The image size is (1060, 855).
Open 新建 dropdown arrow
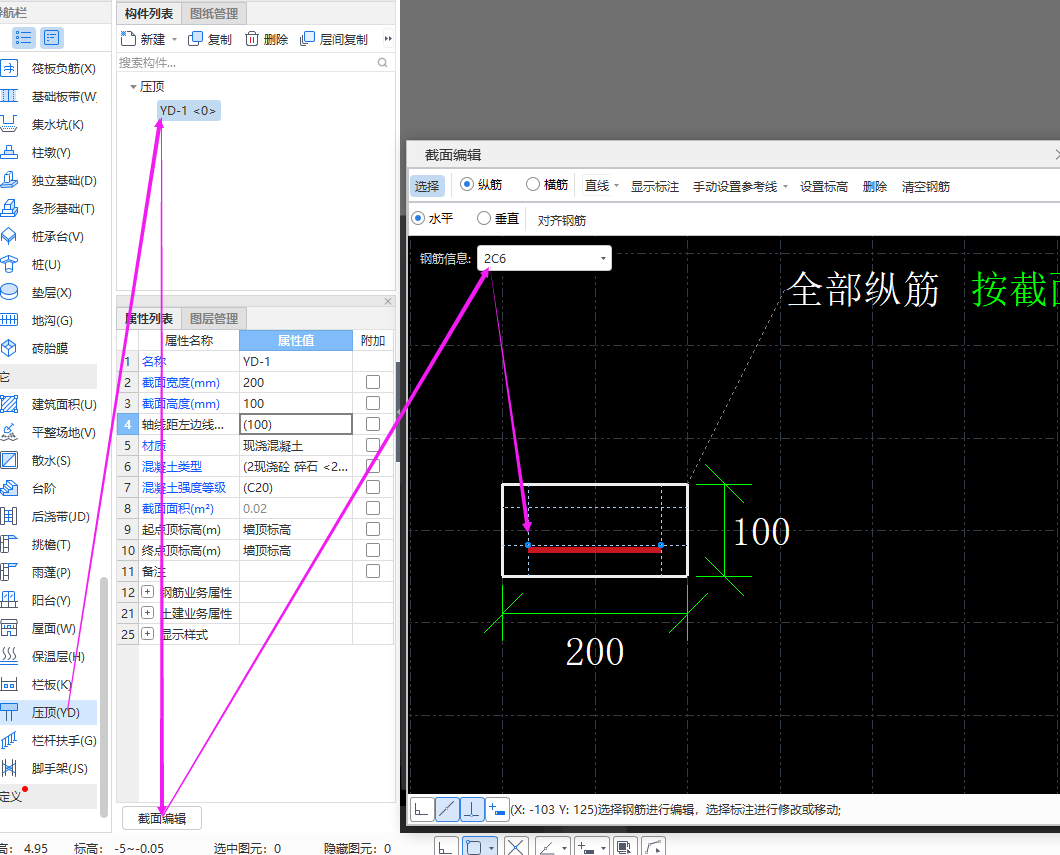click(x=174, y=40)
